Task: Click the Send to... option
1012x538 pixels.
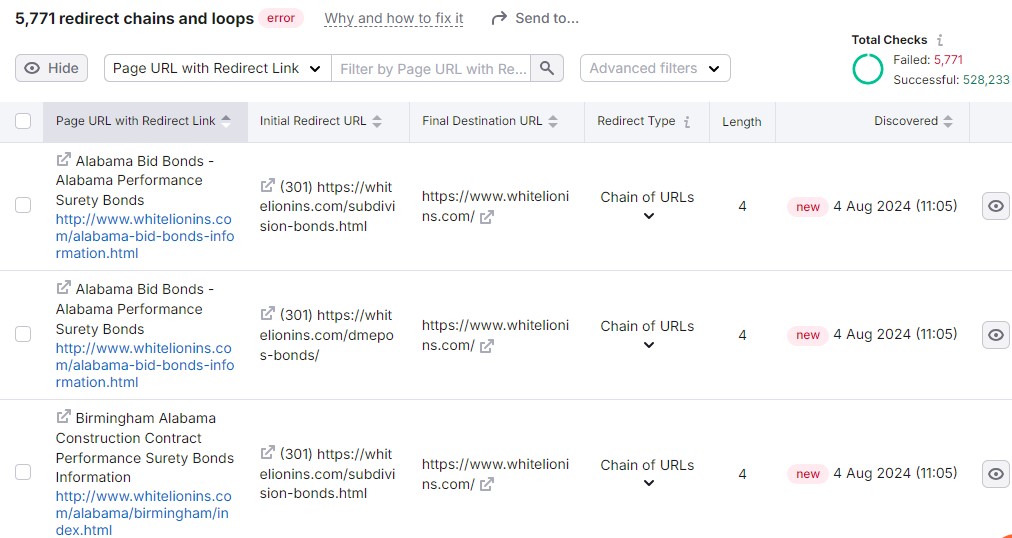Action: click(535, 18)
